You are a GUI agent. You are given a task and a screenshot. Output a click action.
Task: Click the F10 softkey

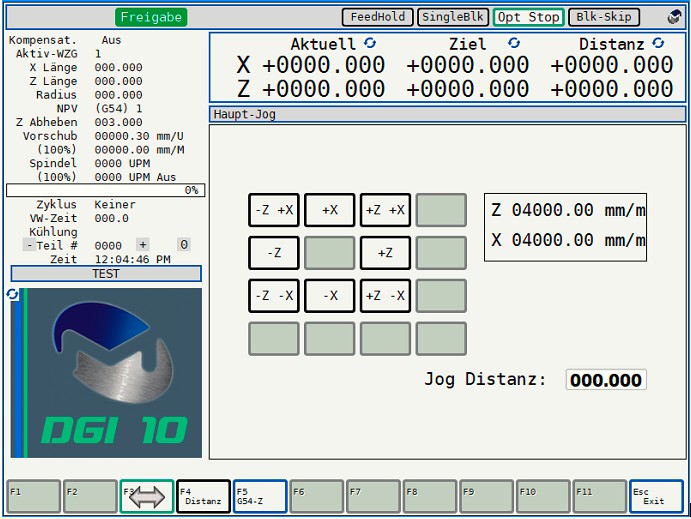(543, 497)
